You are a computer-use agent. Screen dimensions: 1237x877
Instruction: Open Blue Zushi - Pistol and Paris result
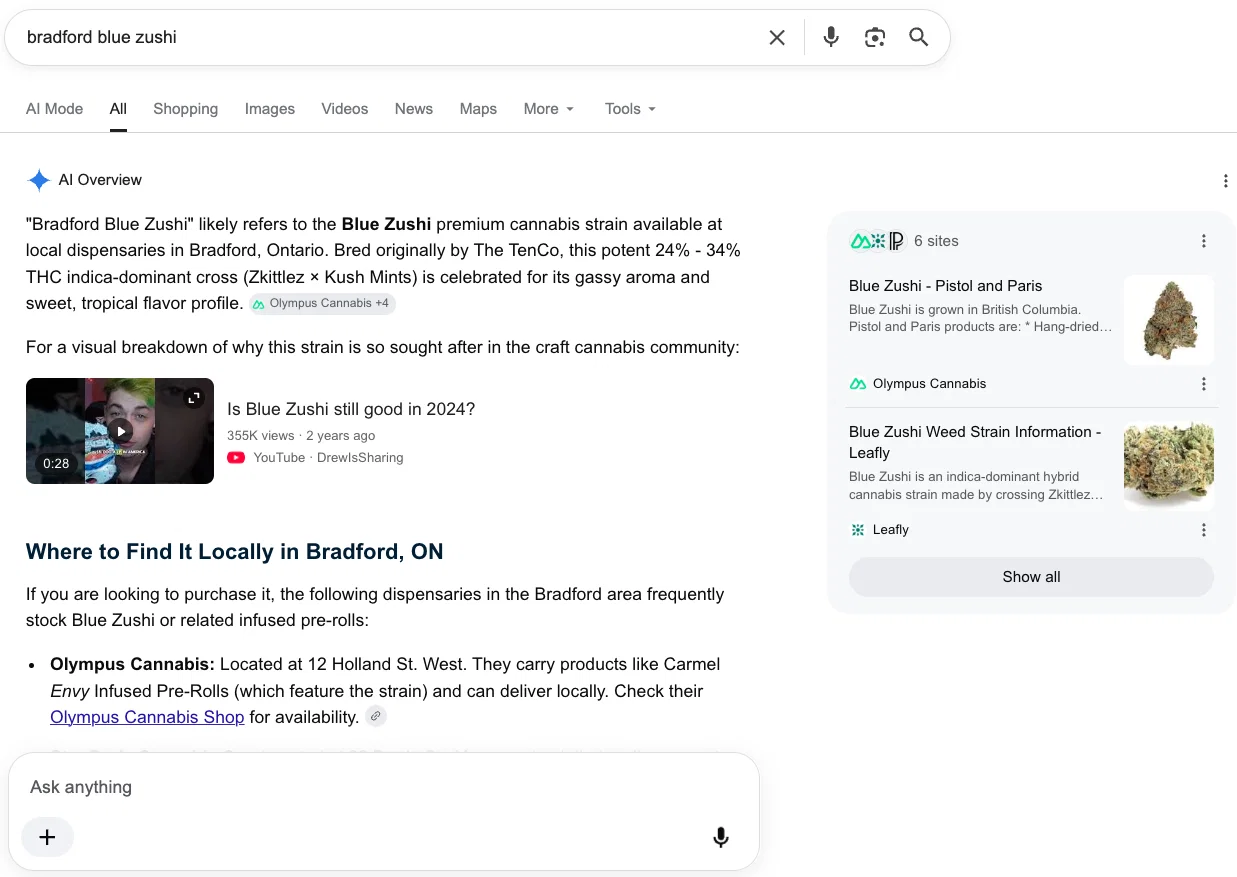pyautogui.click(x=946, y=286)
